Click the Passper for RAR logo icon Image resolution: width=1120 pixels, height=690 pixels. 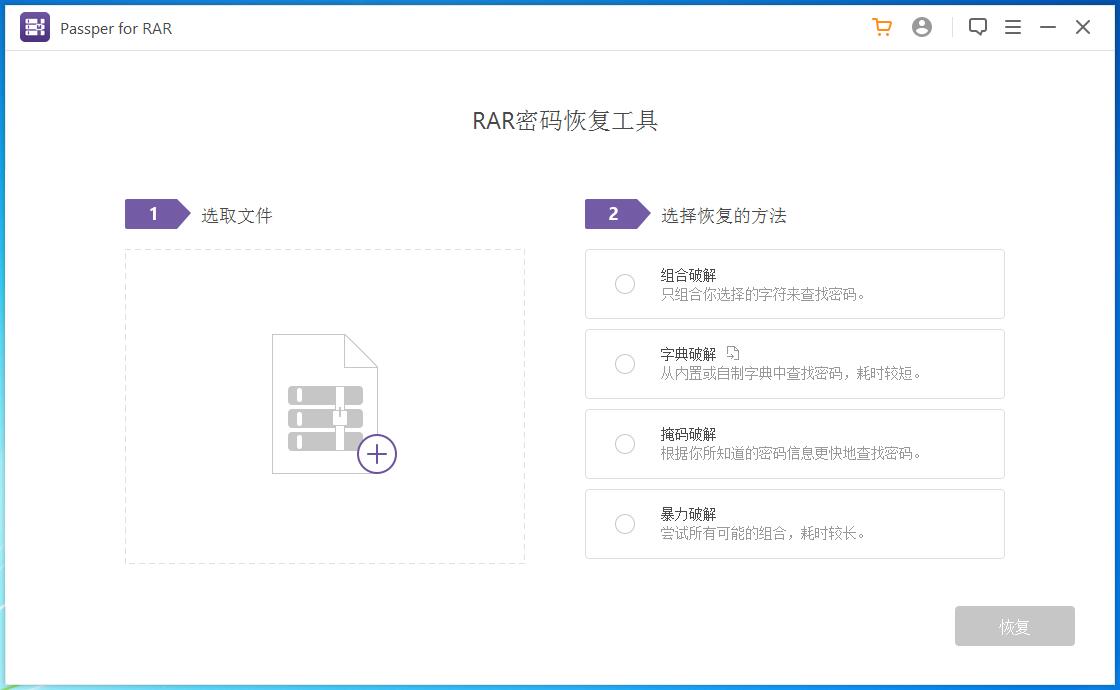pos(34,27)
